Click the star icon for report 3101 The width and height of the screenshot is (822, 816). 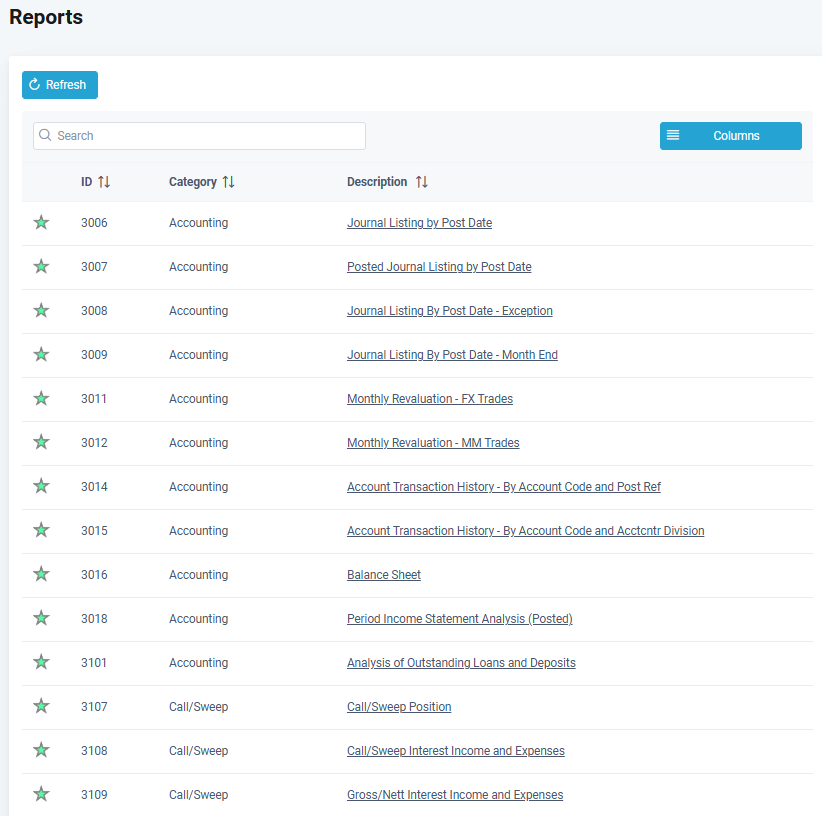(x=41, y=663)
